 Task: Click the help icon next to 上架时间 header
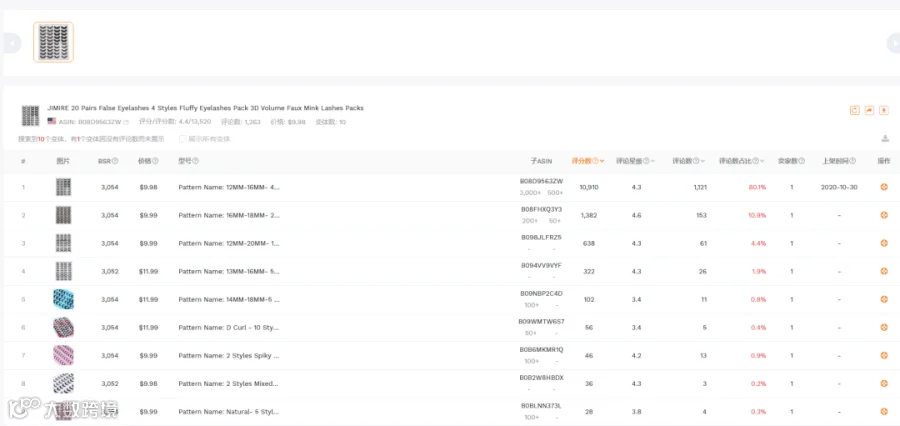[852, 161]
